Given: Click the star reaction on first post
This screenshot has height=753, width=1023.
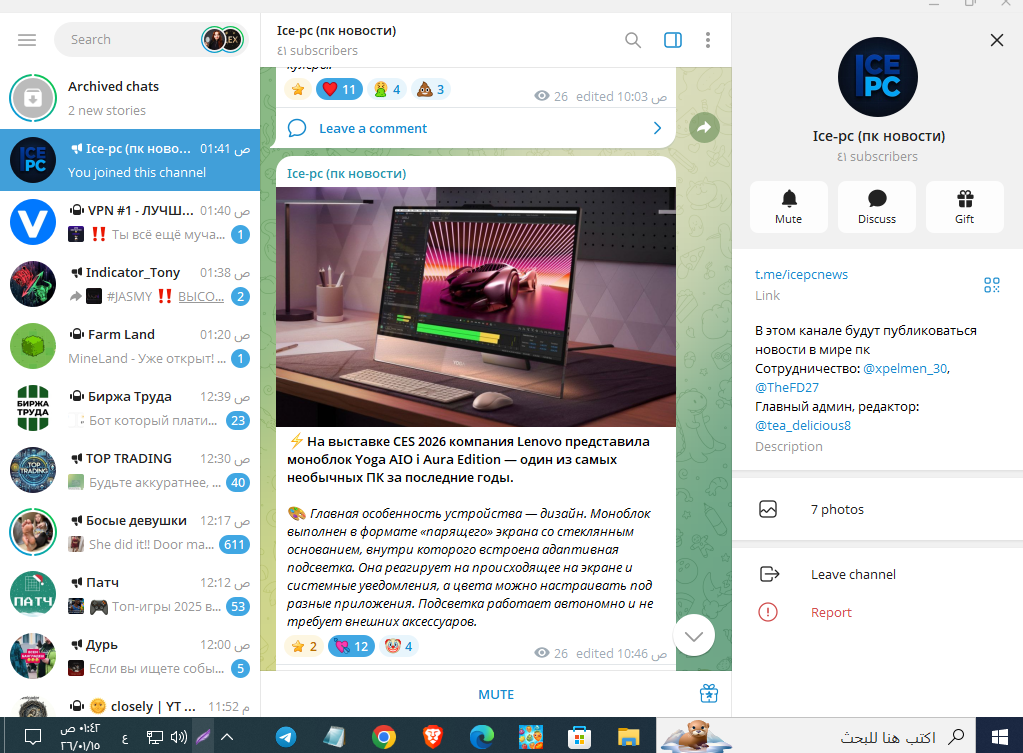Looking at the screenshot, I should point(298,89).
